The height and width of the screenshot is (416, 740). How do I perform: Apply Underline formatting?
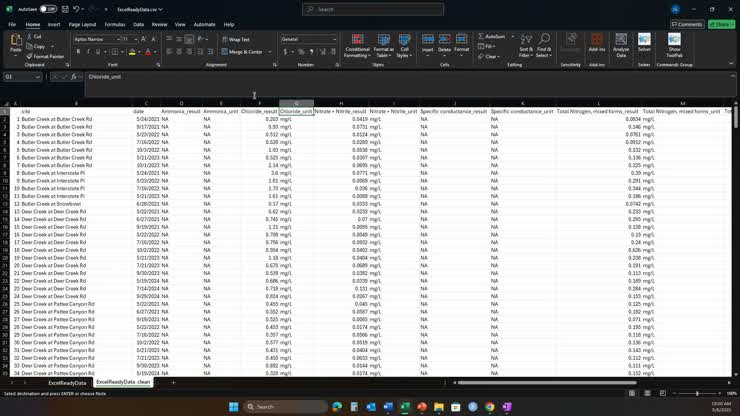tap(98, 51)
